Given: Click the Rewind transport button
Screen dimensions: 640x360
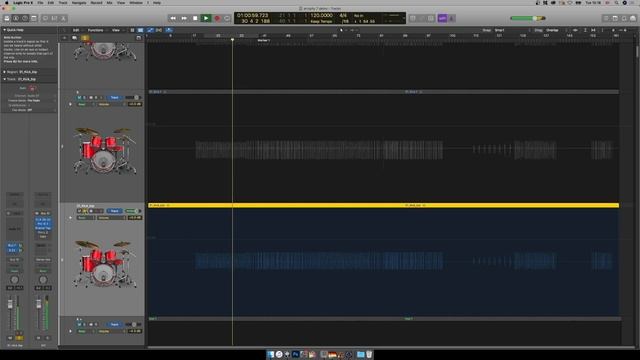Looking at the screenshot, I should 173,18.
